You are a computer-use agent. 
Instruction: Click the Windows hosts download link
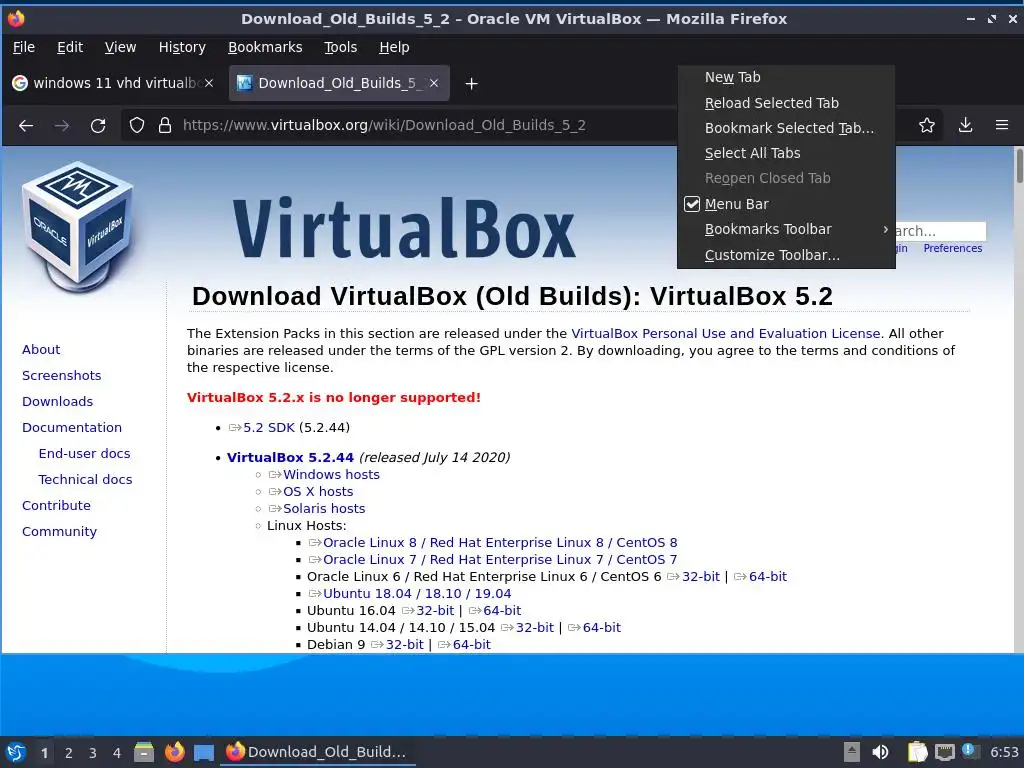[324, 475]
